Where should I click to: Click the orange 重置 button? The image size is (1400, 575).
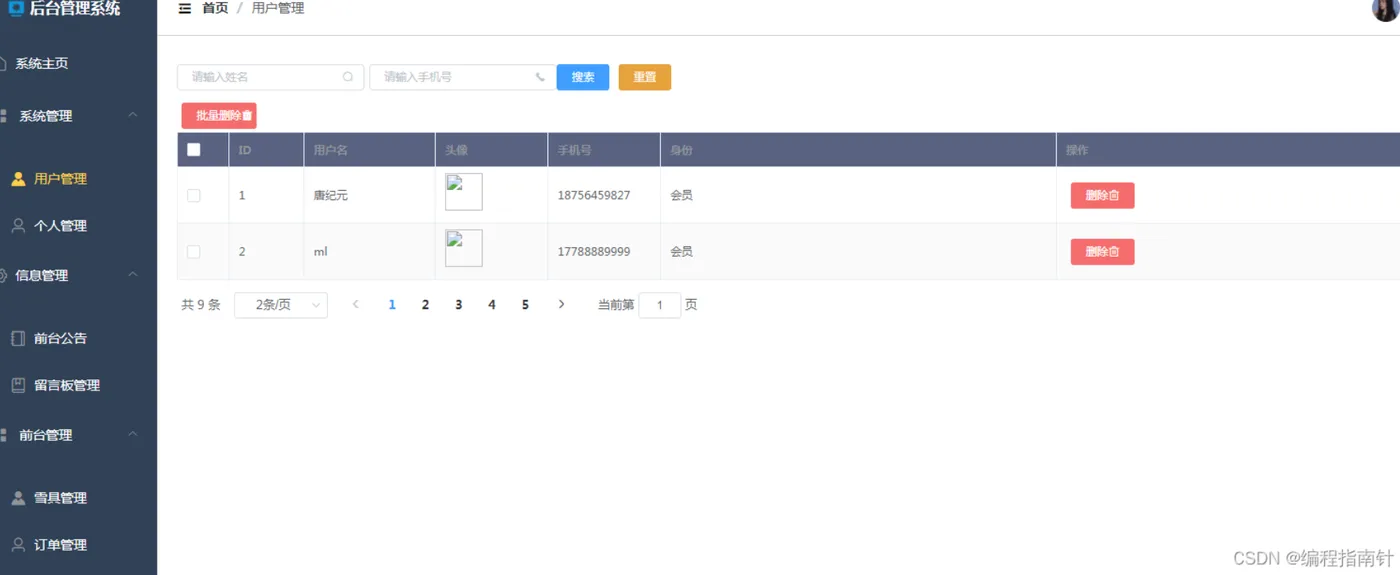(x=645, y=77)
